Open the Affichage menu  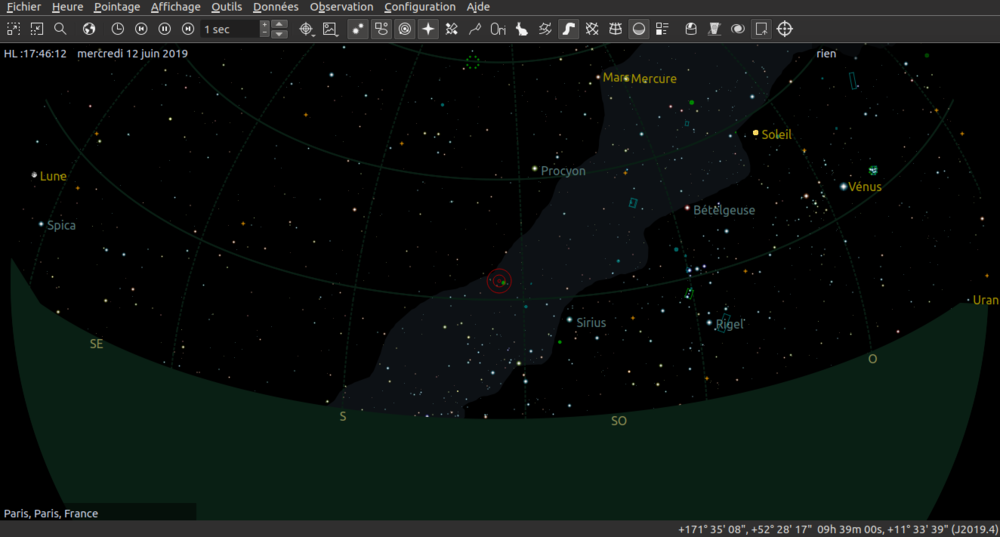click(x=175, y=7)
